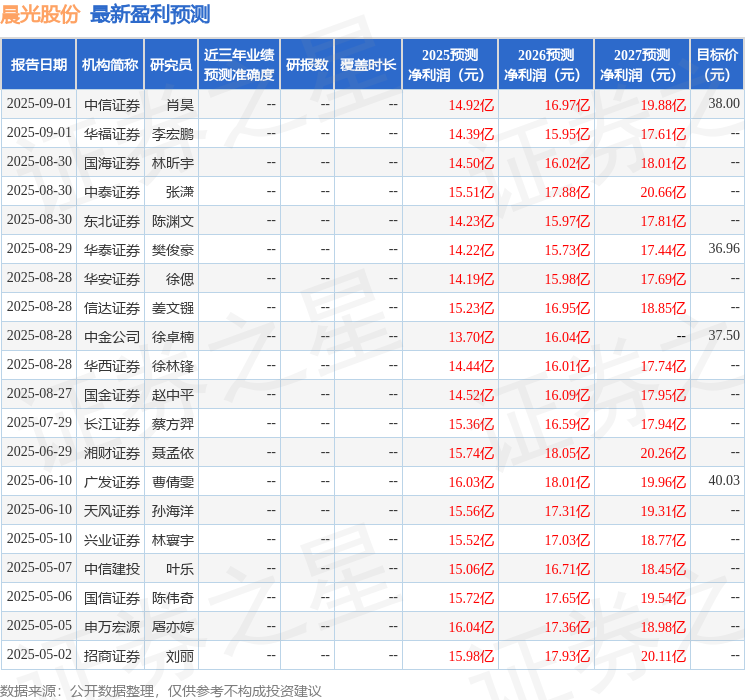Click the date 2025-06-29
The height and width of the screenshot is (700, 745).
pyautogui.click(x=39, y=451)
